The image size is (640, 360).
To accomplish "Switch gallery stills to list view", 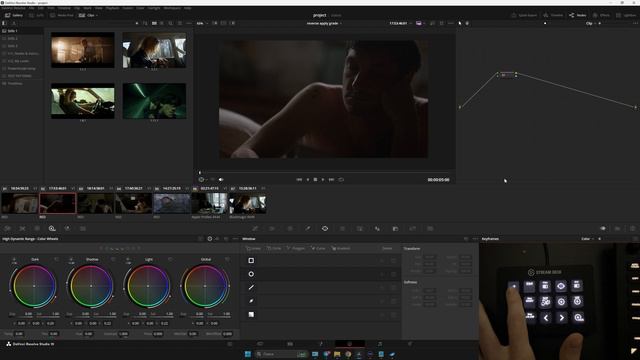I will [x=162, y=23].
